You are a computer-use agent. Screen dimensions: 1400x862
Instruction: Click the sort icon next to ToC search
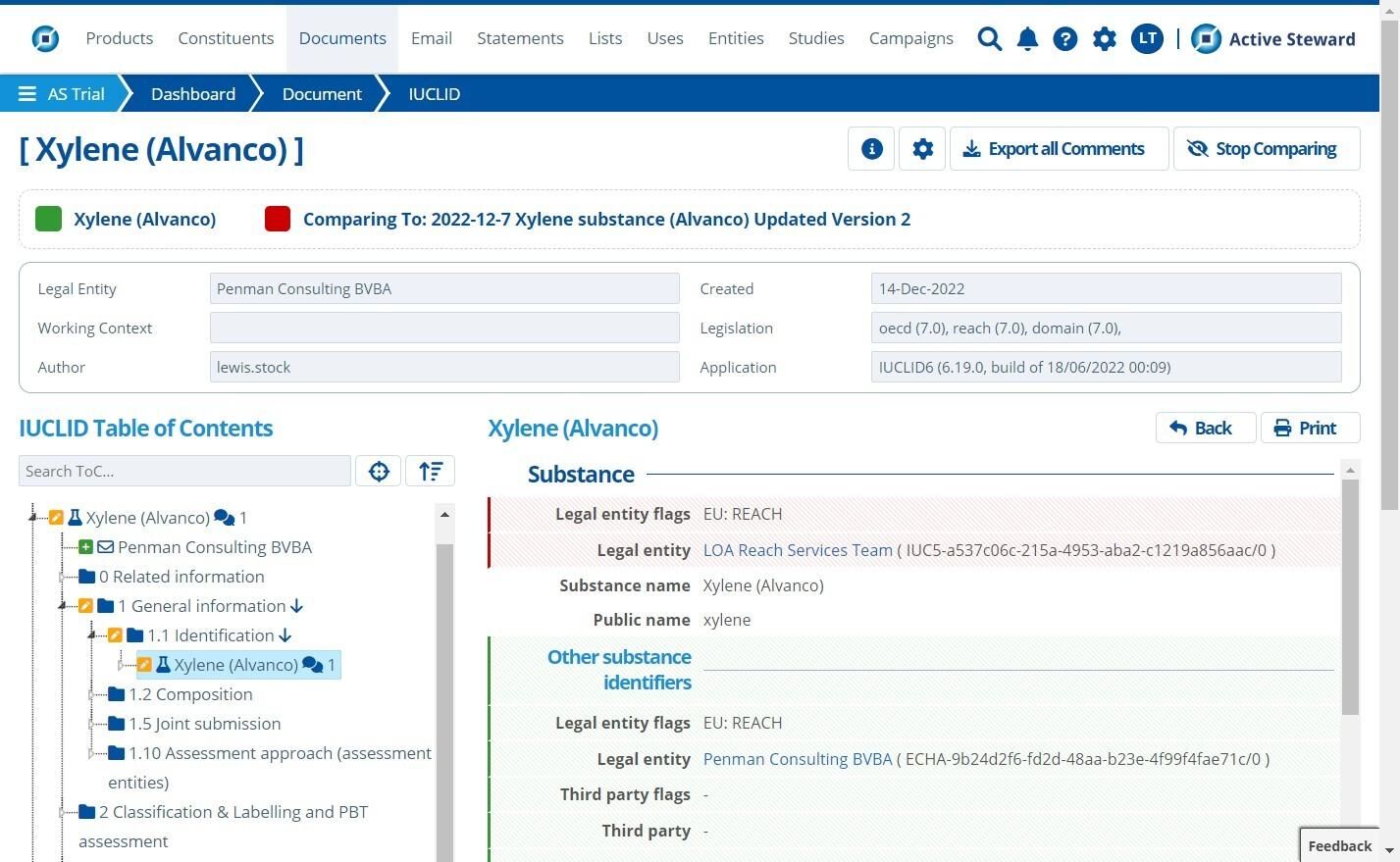point(430,471)
